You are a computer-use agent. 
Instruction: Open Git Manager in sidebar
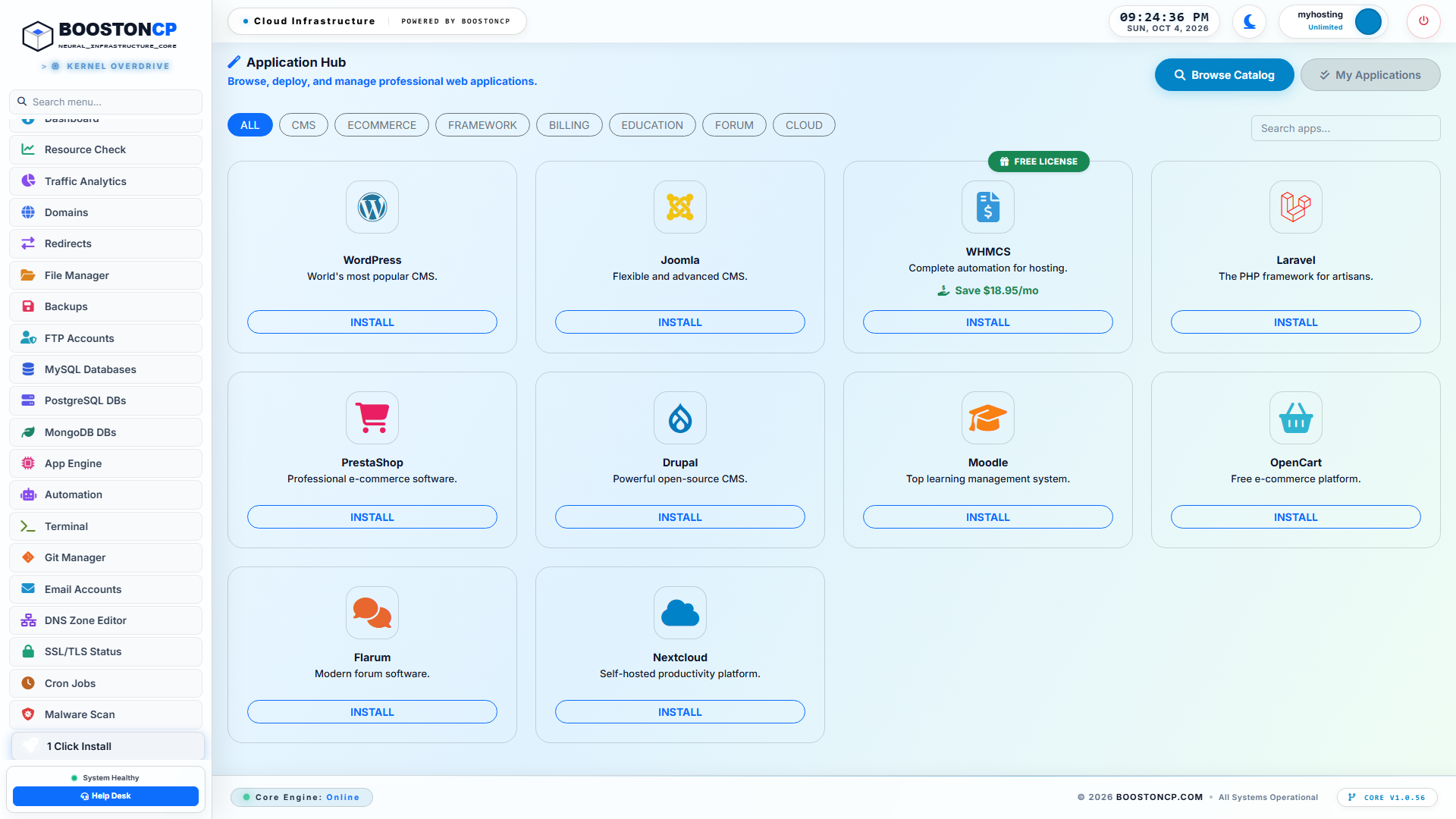[105, 557]
